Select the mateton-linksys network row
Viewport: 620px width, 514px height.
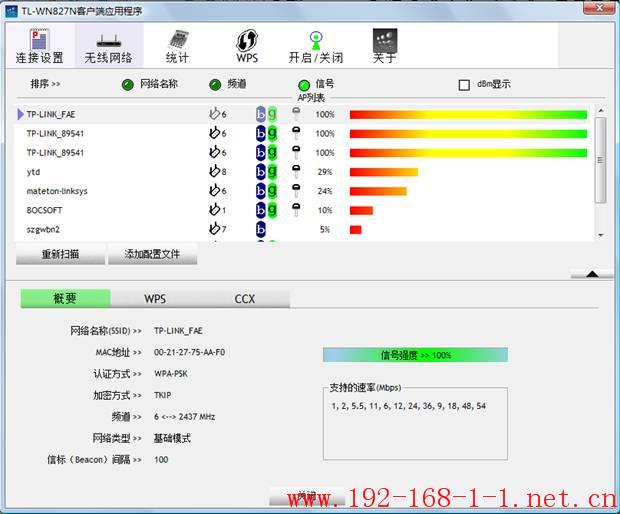click(304, 191)
